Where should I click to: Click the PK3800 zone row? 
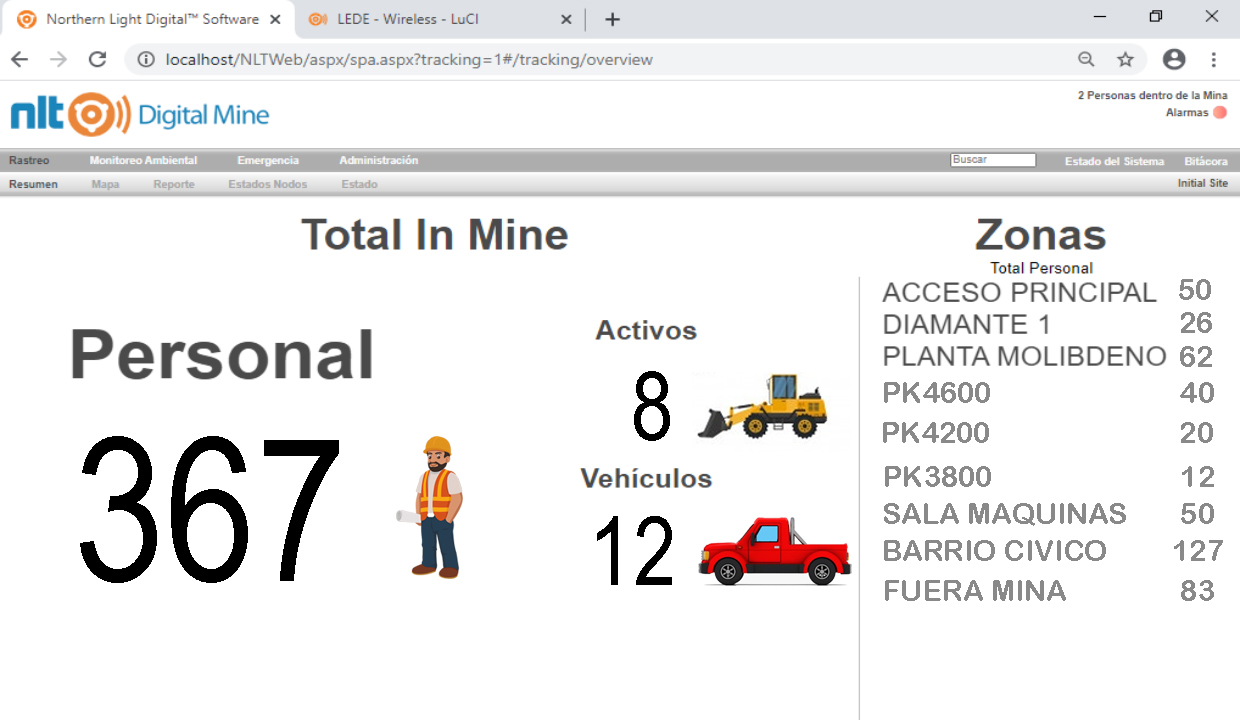click(1048, 476)
